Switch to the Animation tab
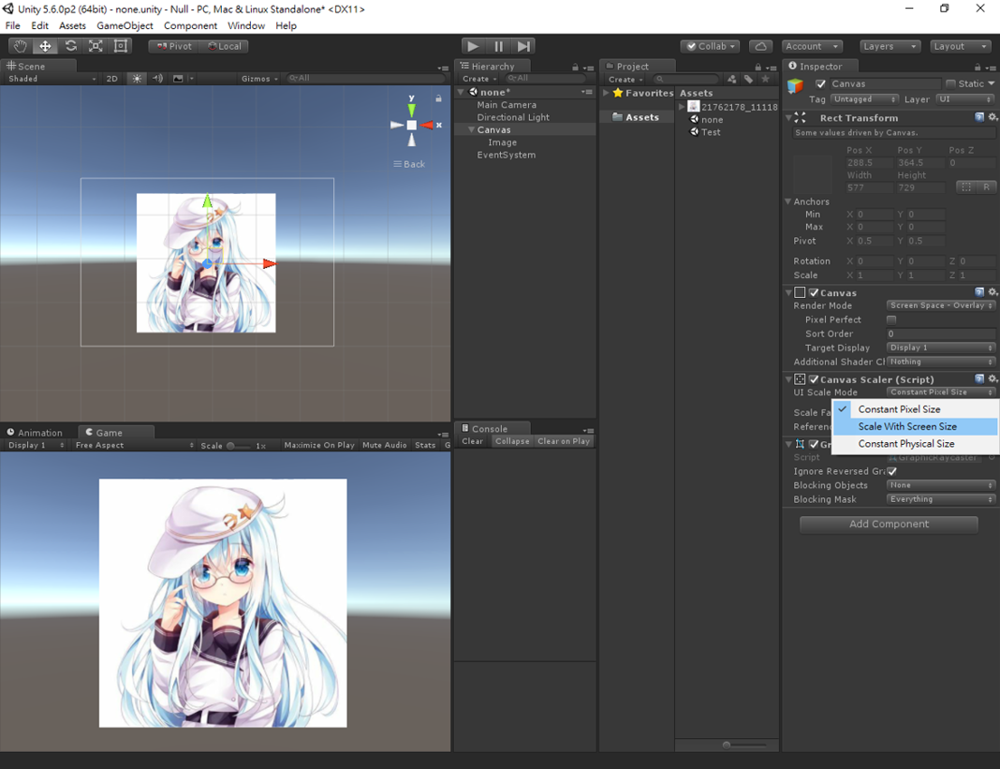Image resolution: width=1000 pixels, height=769 pixels. point(40,432)
